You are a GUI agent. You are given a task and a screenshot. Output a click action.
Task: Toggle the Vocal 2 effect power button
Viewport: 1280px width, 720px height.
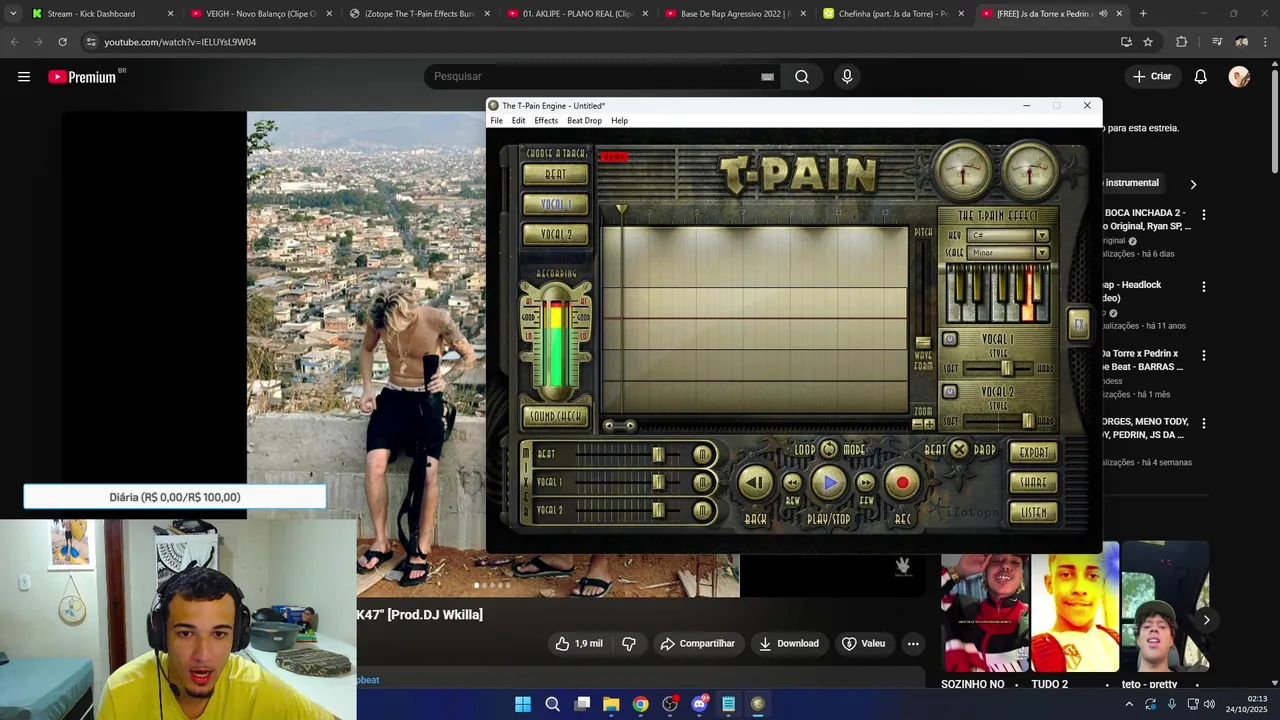click(x=950, y=392)
